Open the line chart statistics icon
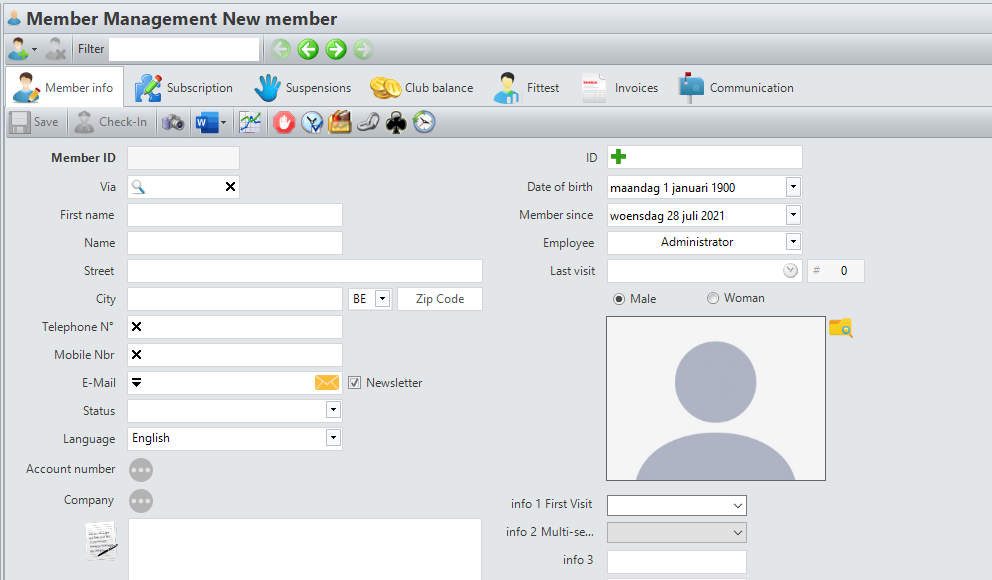This screenshot has height=580, width=992. [250, 122]
